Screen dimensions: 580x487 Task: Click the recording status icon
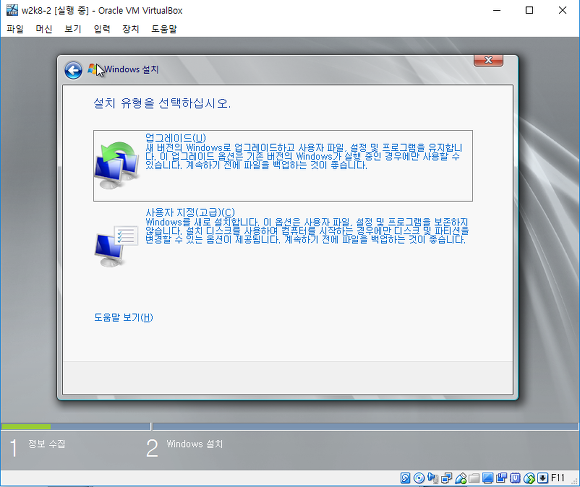click(502, 478)
